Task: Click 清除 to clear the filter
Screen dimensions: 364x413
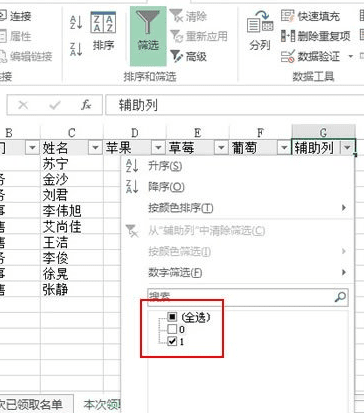Action: coord(189,16)
